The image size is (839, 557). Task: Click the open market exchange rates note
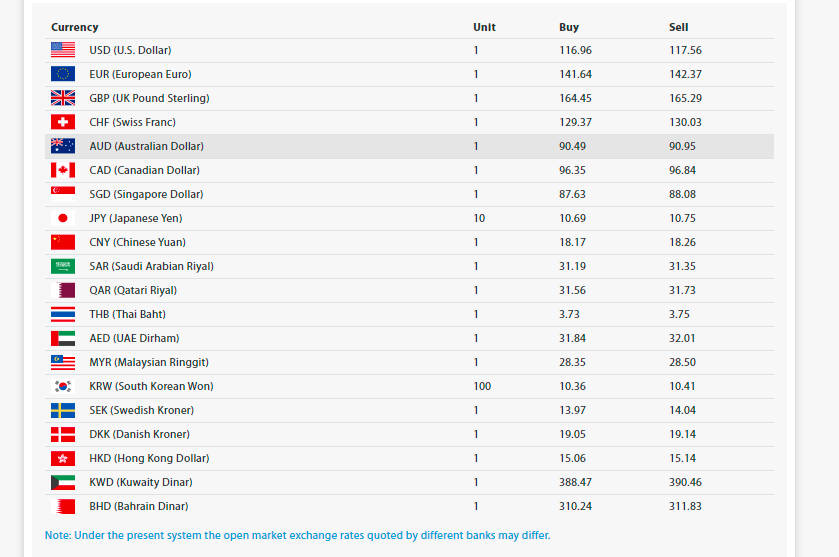298,535
